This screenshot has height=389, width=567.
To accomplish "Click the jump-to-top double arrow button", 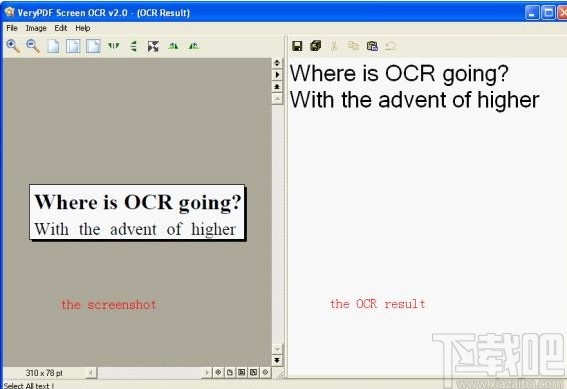I will (x=277, y=87).
